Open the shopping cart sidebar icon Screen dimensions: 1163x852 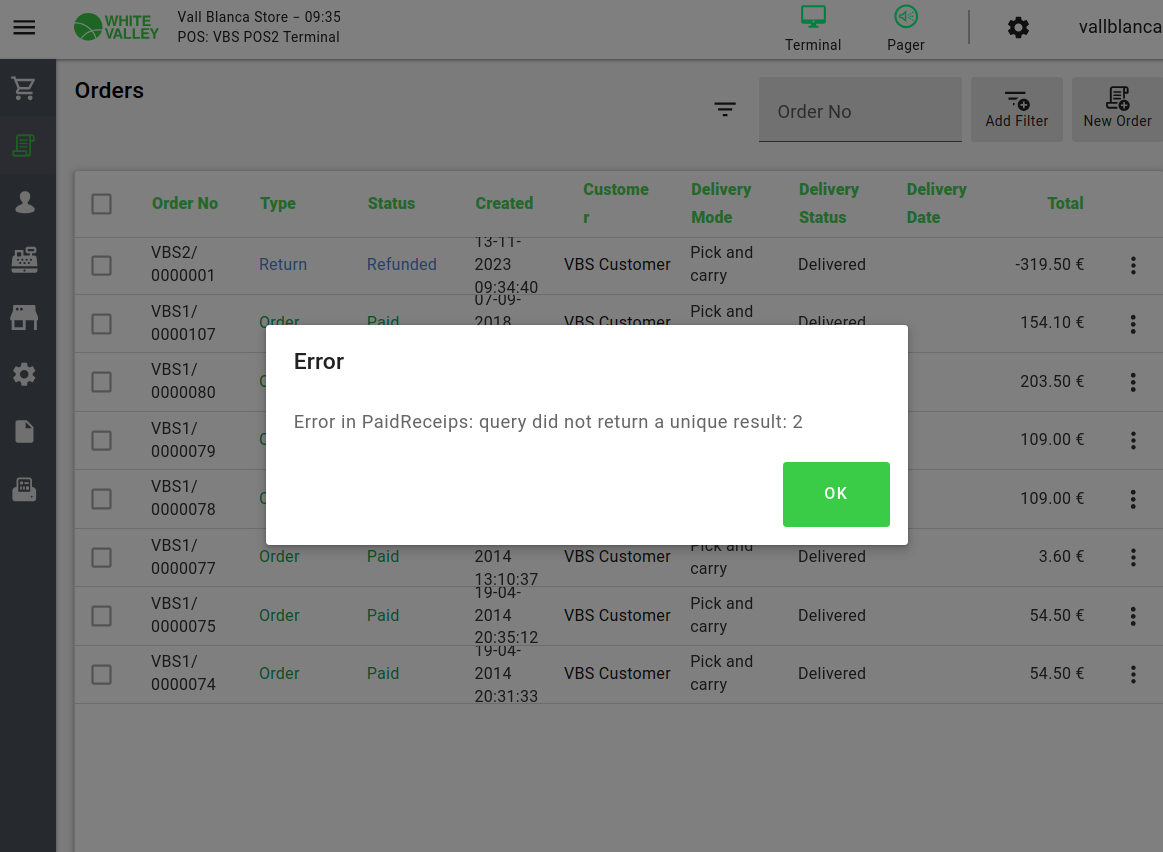coord(24,88)
